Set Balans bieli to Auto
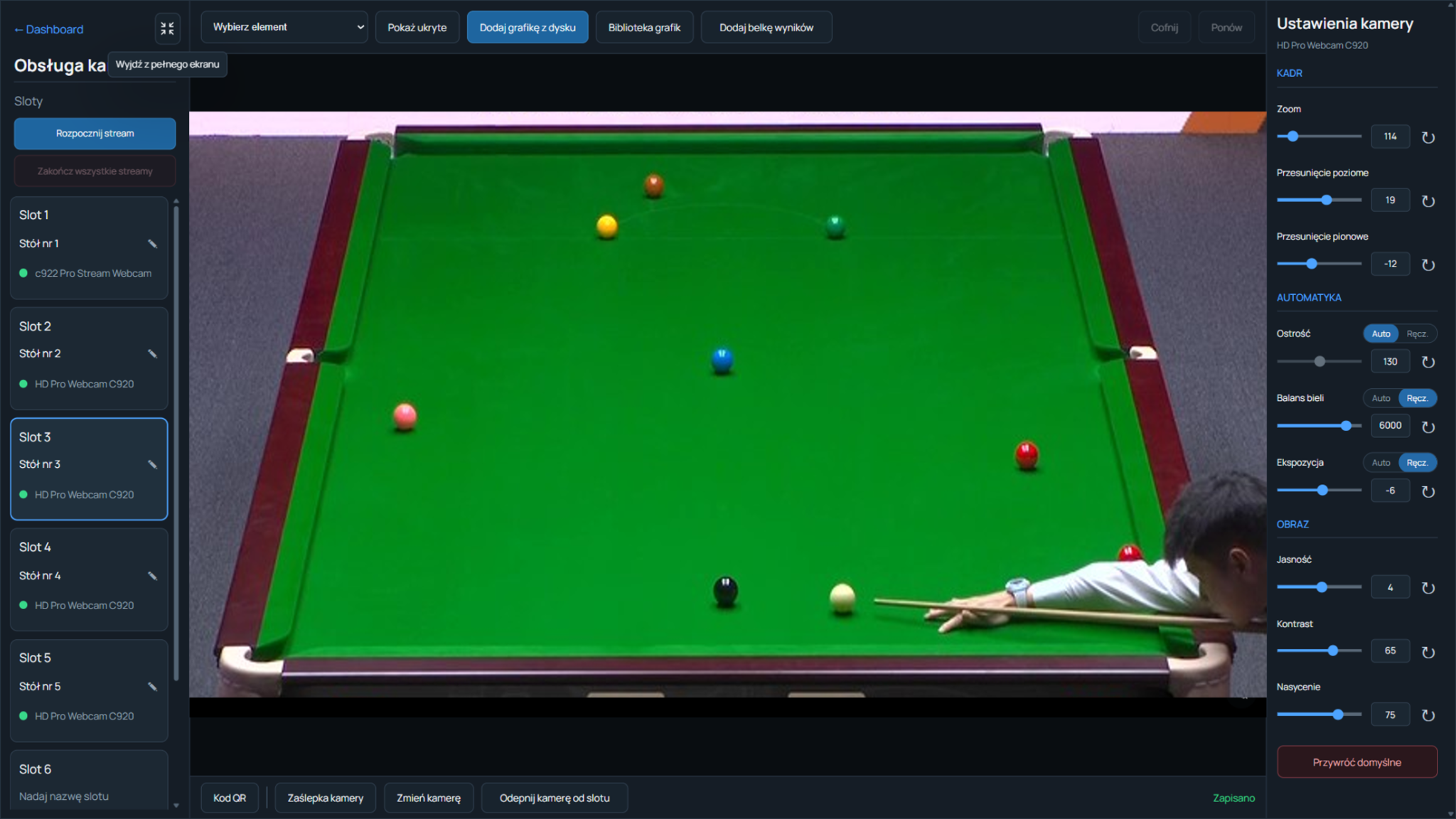Viewport: 1456px width, 819px height. coord(1381,398)
